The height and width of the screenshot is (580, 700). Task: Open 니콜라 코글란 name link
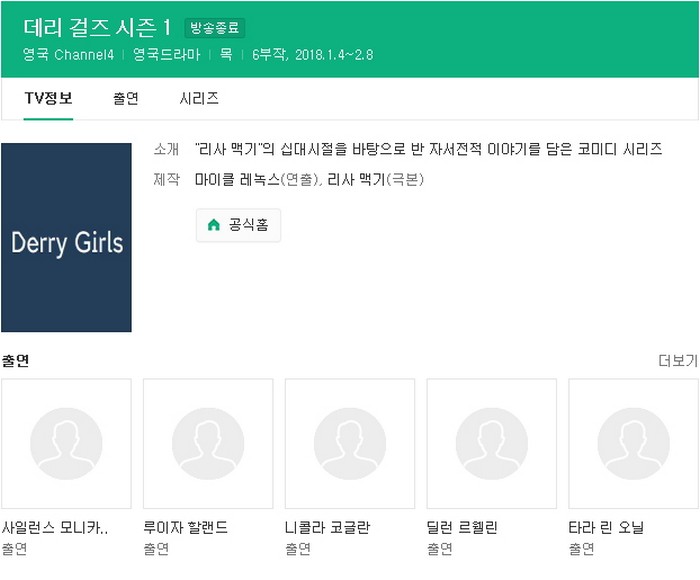click(x=327, y=527)
